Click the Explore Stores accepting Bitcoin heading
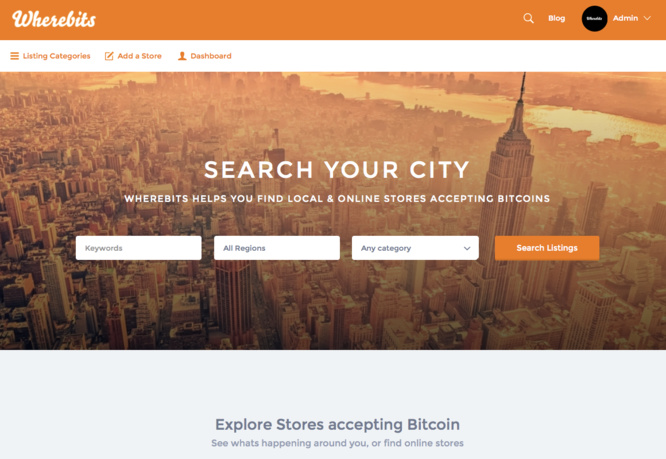Screen dimensions: 666x459 coord(337,424)
